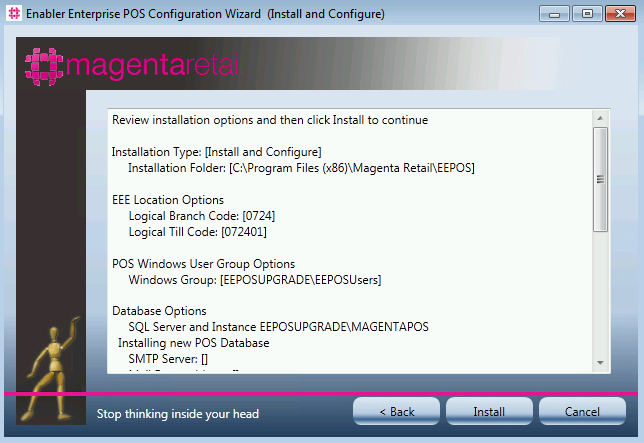Click the window title text
Screen dimensions: 644x443
(205, 14)
